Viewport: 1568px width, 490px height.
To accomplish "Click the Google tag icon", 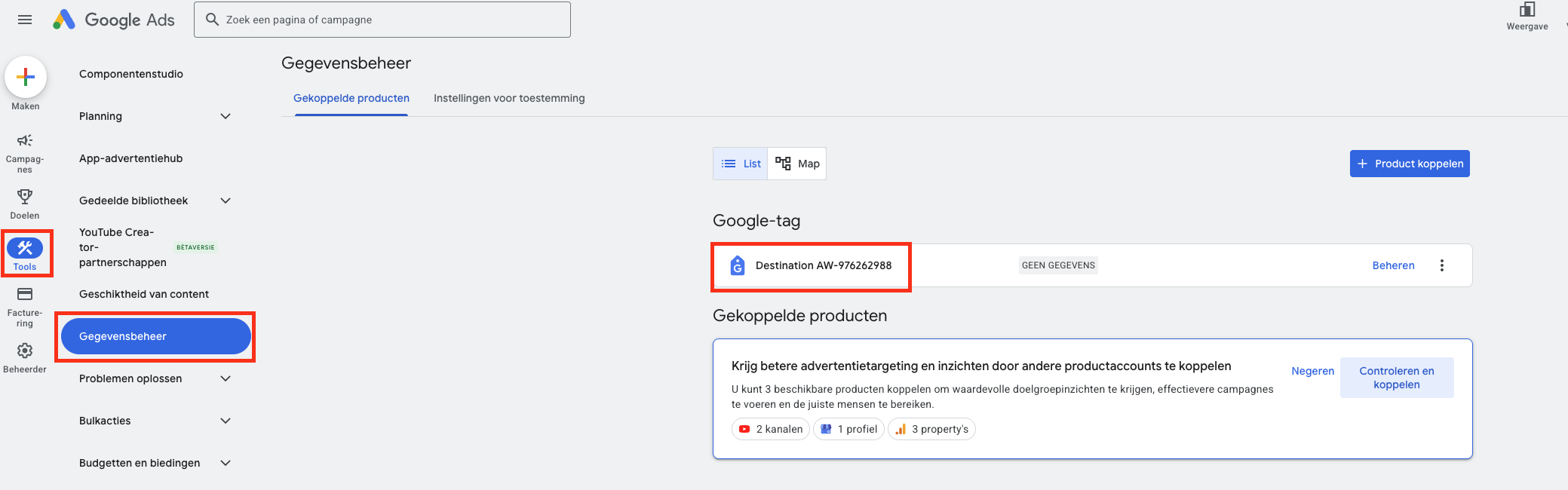I will click(x=738, y=265).
